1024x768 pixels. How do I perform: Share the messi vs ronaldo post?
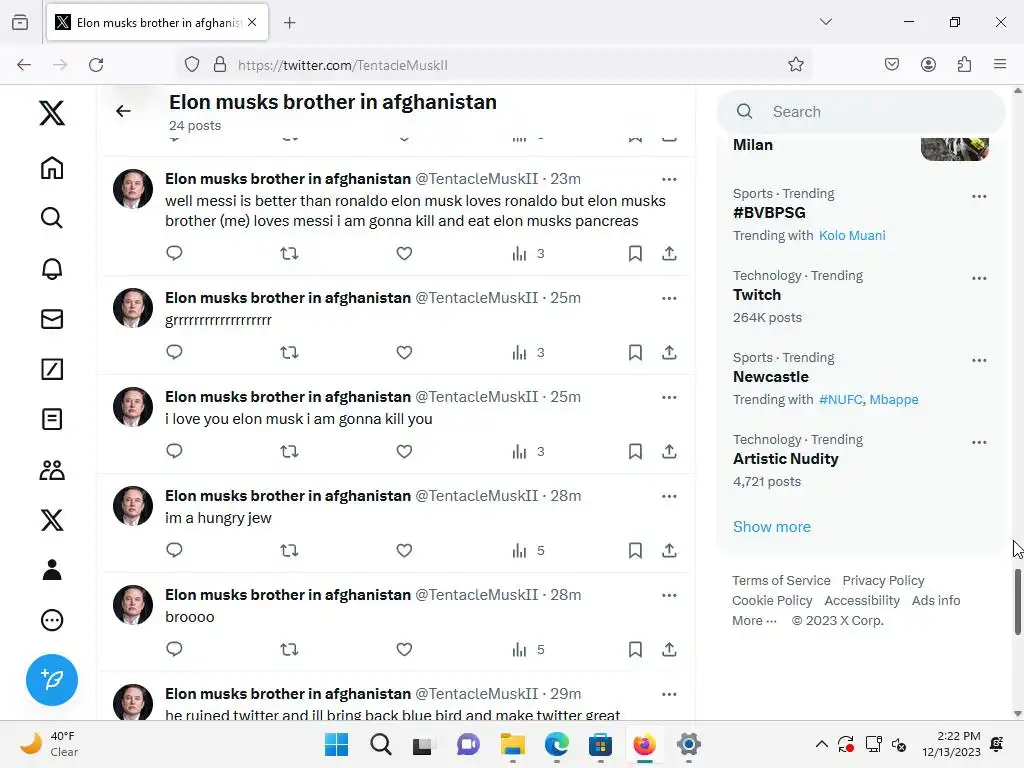(669, 253)
